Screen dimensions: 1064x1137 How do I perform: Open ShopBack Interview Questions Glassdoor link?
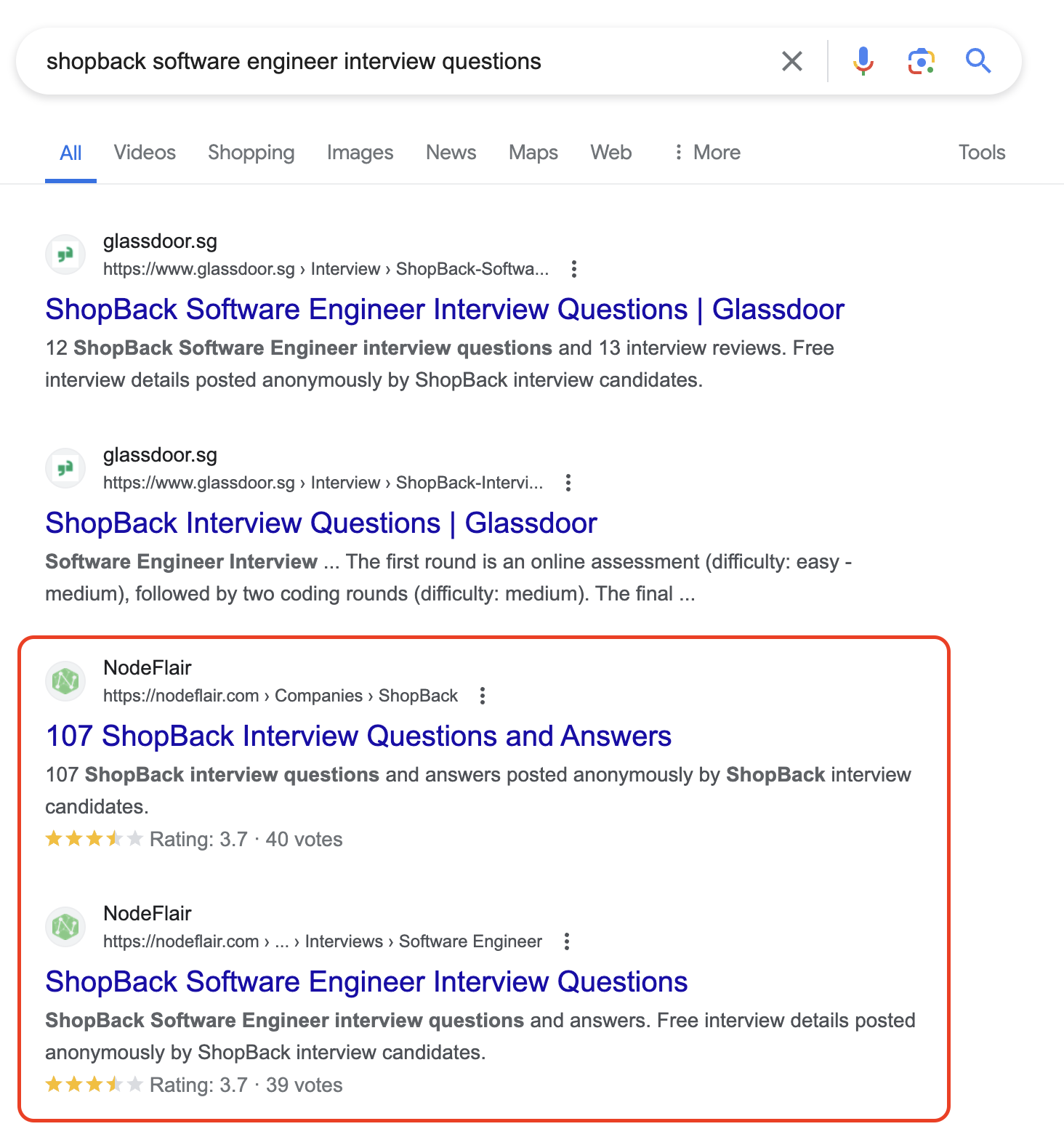coord(321,523)
